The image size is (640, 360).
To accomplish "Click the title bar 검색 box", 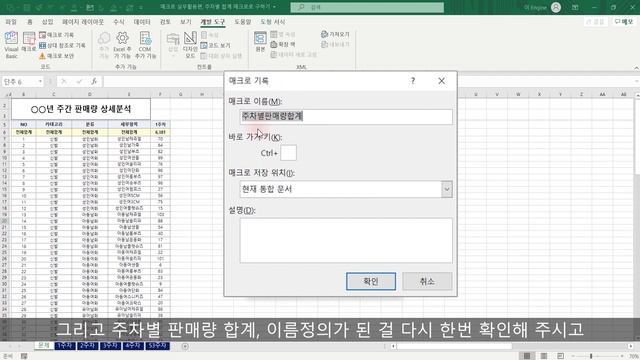I will 367,7.
